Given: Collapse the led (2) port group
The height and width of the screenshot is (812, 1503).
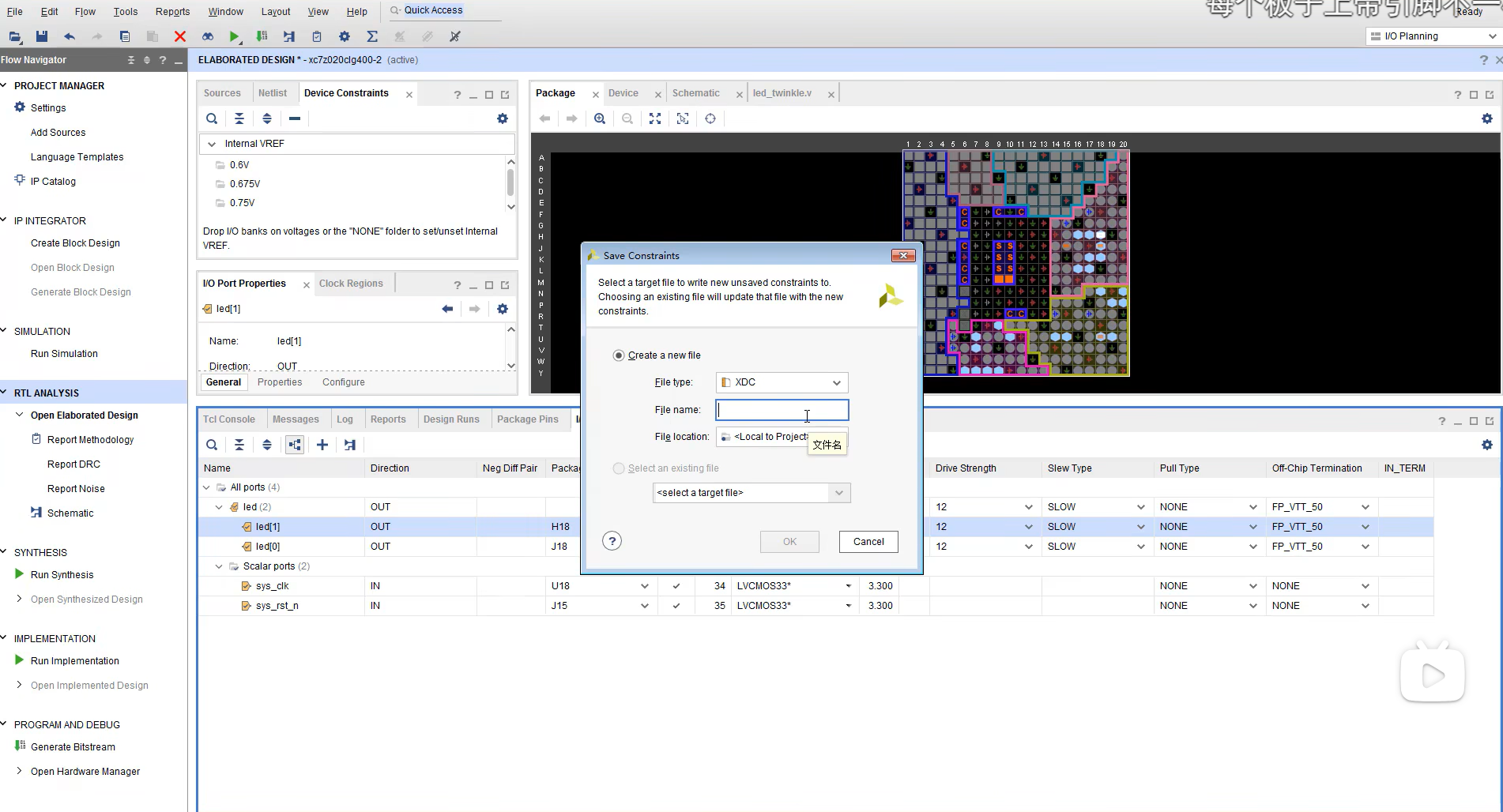Looking at the screenshot, I should pos(219,507).
